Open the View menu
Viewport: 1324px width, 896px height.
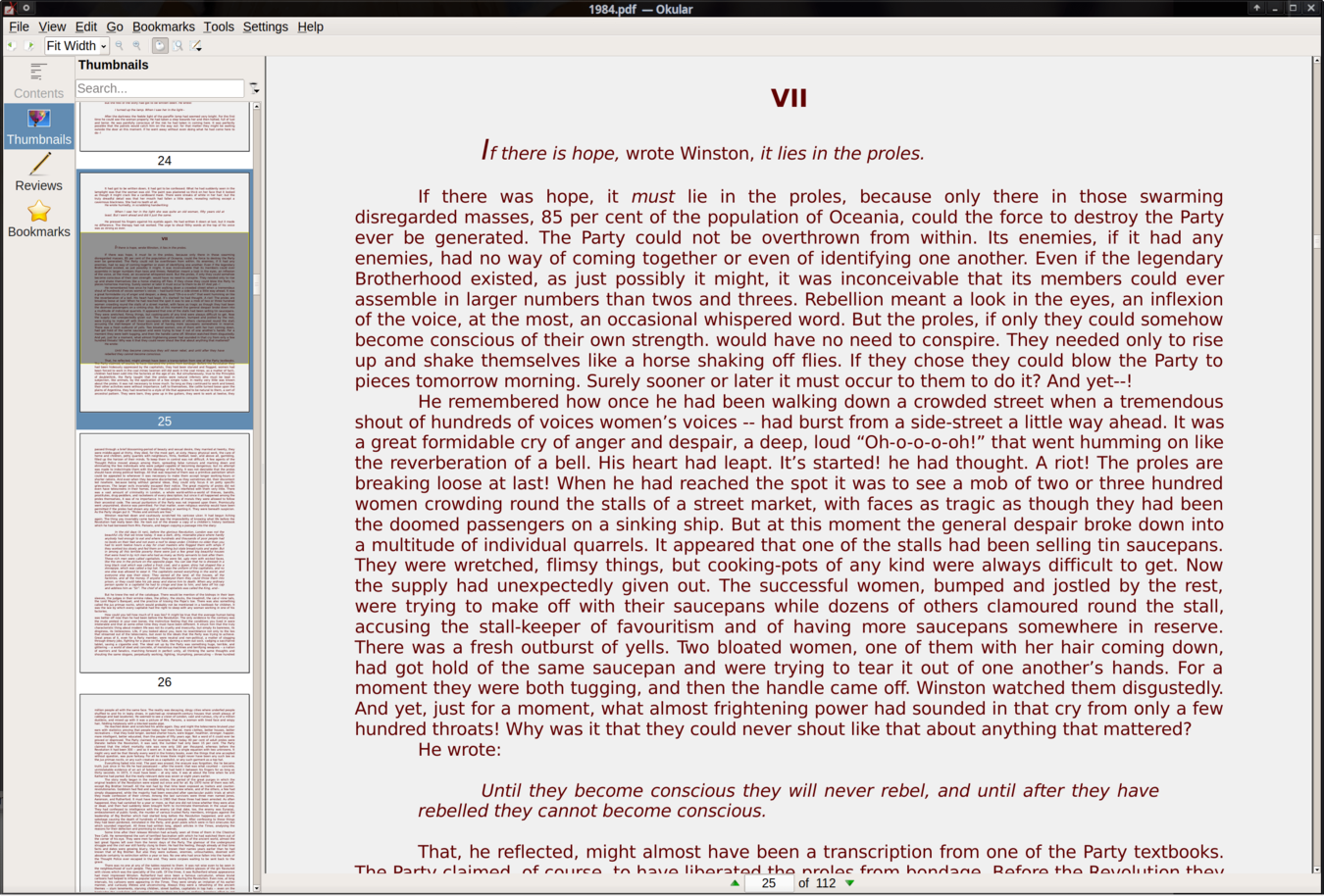tap(52, 26)
